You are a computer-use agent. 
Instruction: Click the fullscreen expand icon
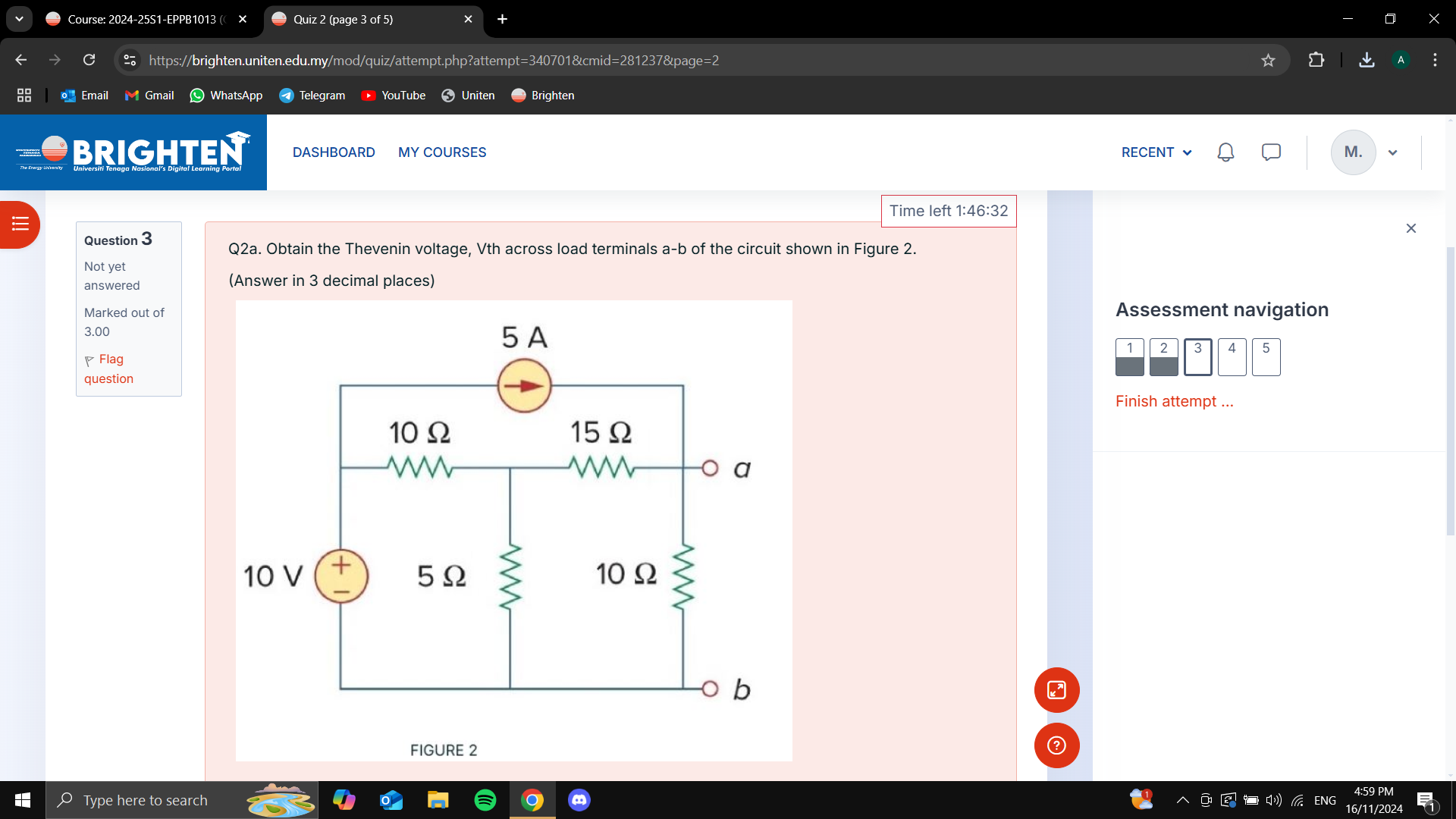click(x=1056, y=690)
